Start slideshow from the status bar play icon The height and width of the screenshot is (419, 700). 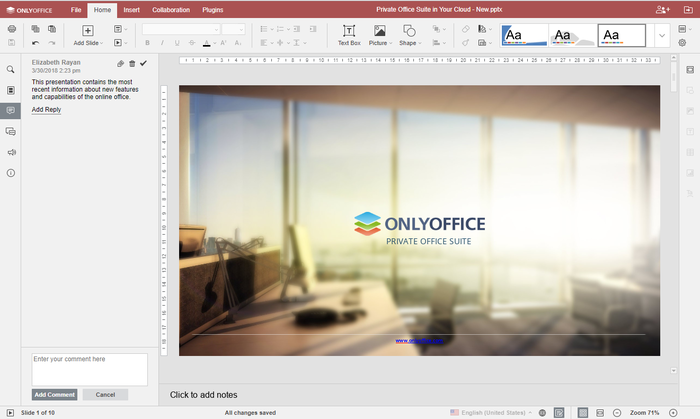(x=10, y=413)
